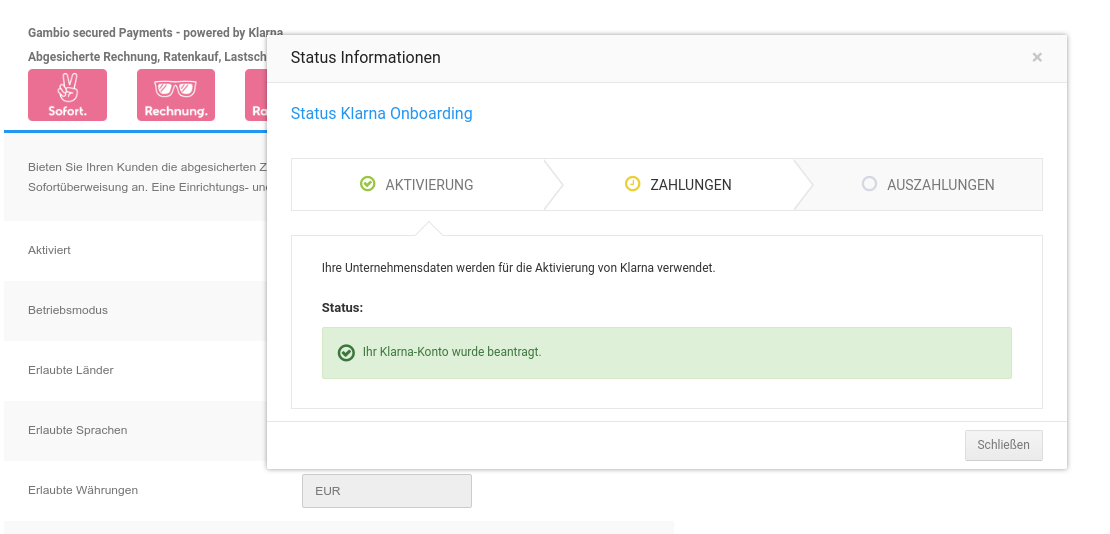
Task: Click the 'Erlaubte Länder' setting label
Action: [x=71, y=370]
